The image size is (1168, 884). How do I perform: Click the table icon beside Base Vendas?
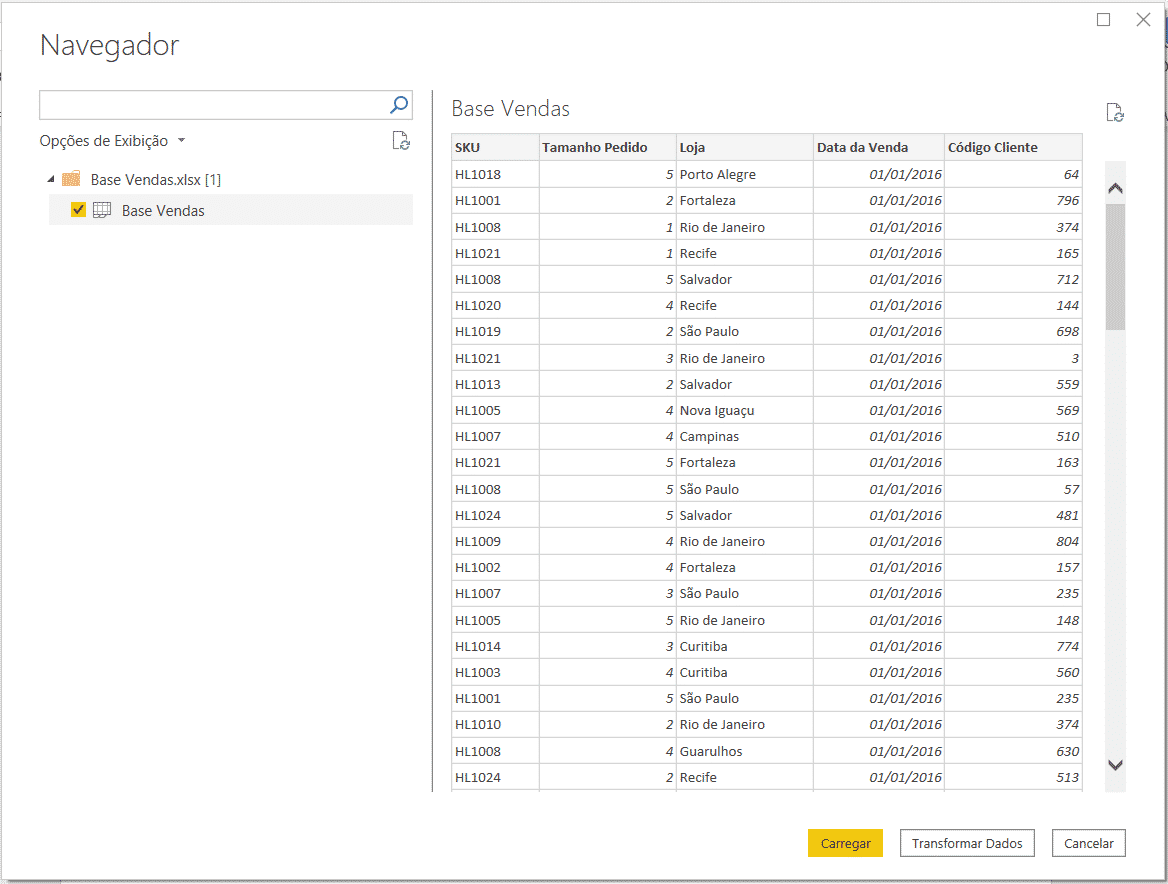pyautogui.click(x=102, y=210)
